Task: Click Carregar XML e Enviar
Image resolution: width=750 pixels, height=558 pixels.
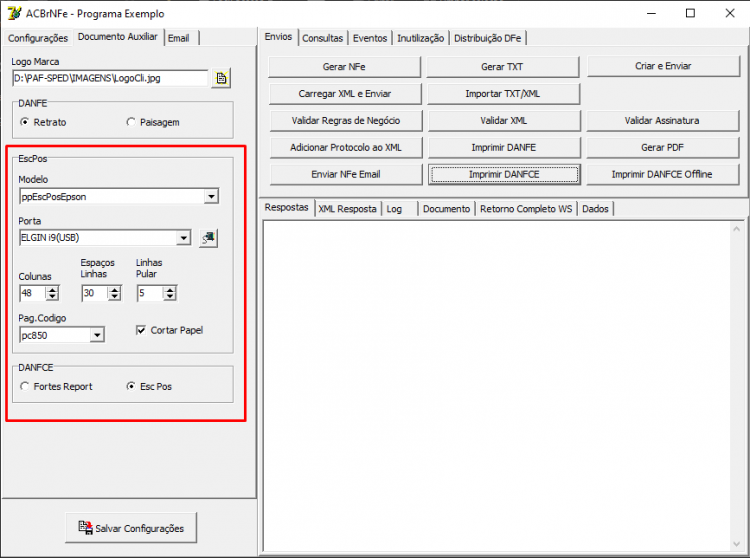Action: [345, 94]
